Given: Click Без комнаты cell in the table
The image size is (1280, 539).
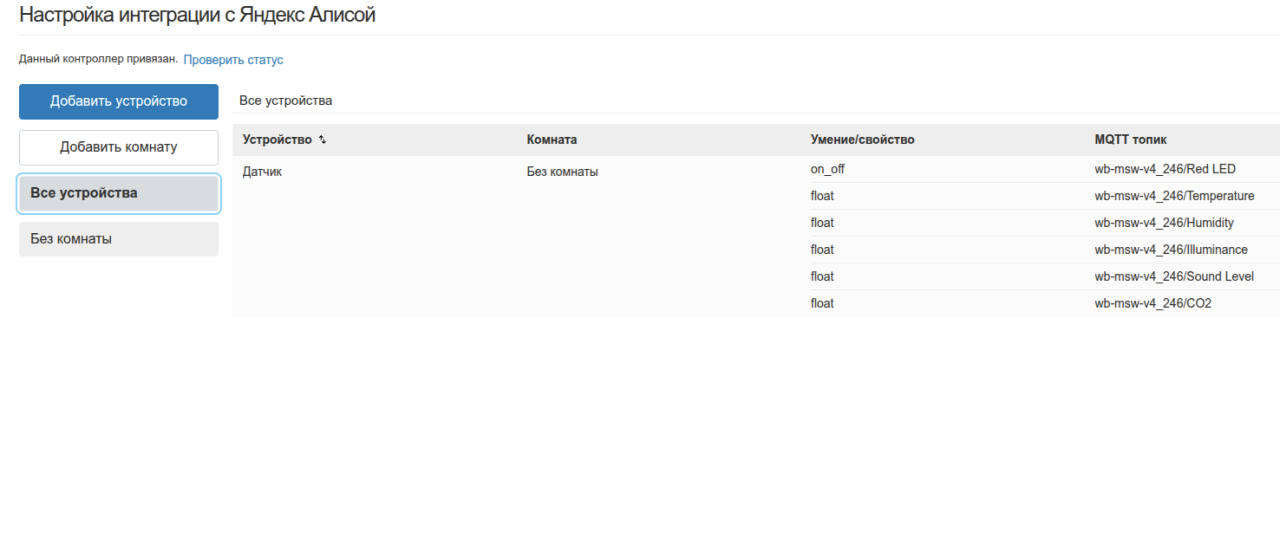Looking at the screenshot, I should tap(562, 172).
